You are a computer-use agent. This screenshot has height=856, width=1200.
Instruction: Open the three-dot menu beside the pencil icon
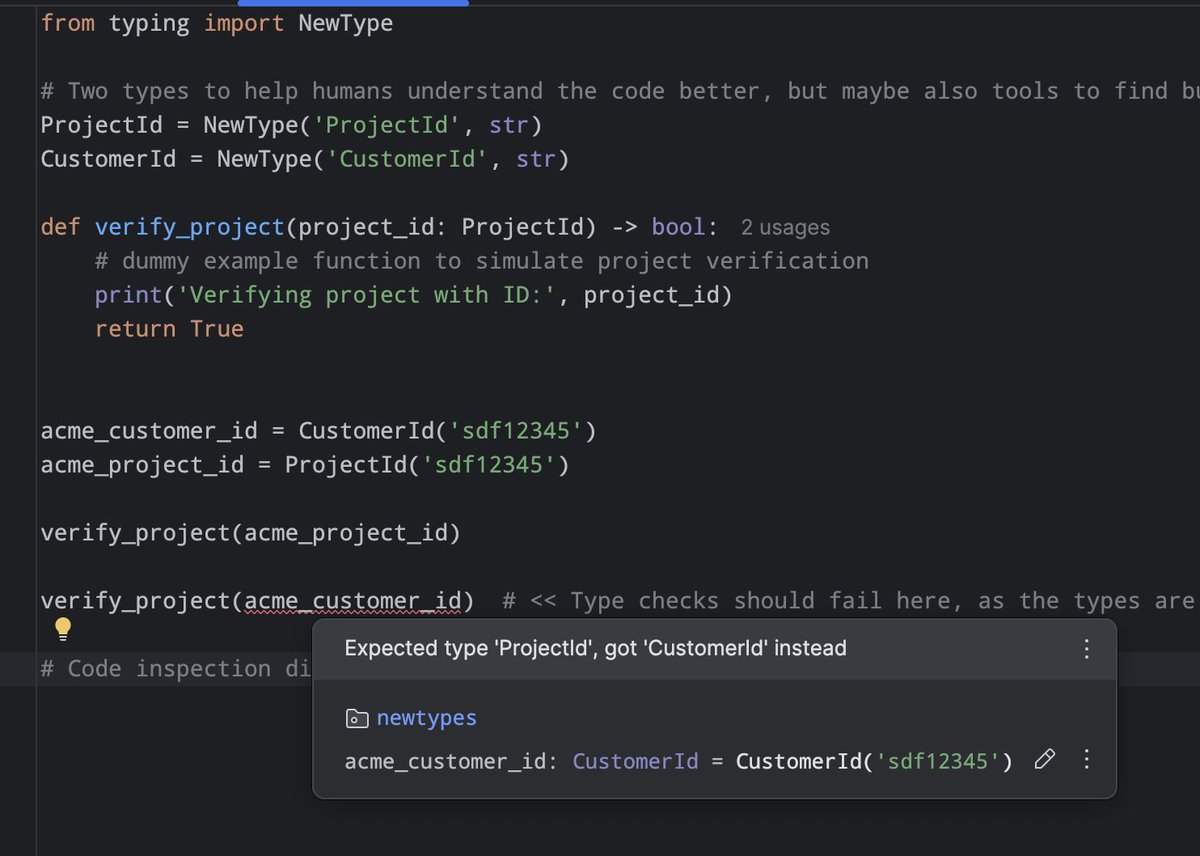click(1087, 760)
